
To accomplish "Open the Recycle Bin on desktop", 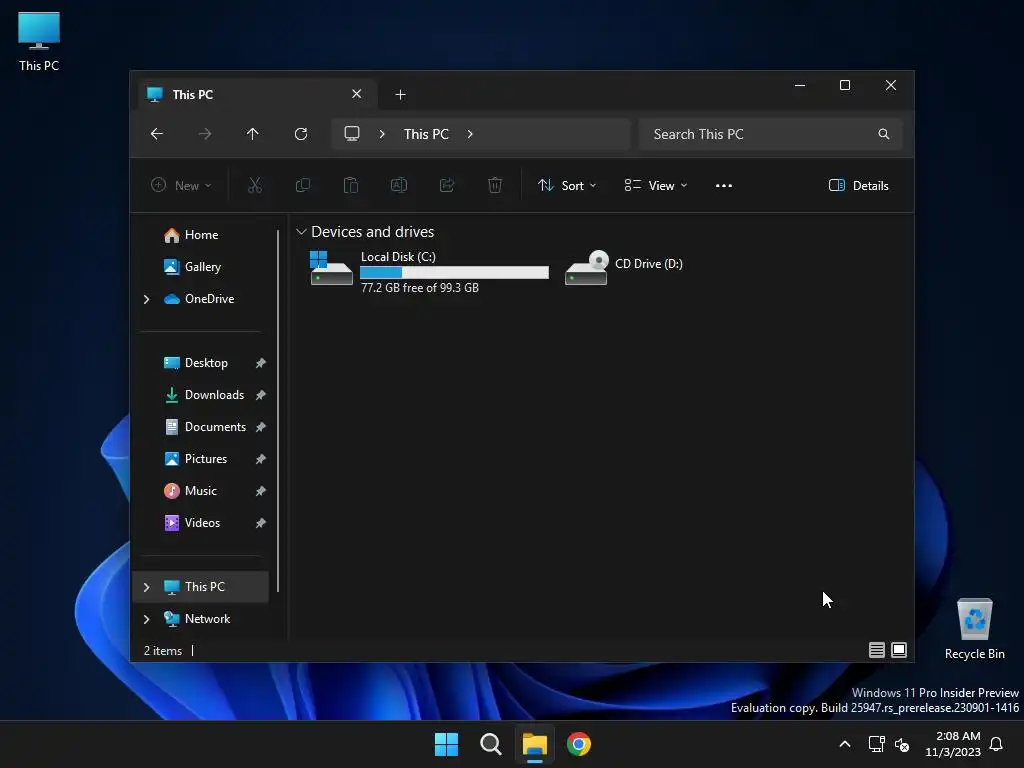I will pos(974,630).
